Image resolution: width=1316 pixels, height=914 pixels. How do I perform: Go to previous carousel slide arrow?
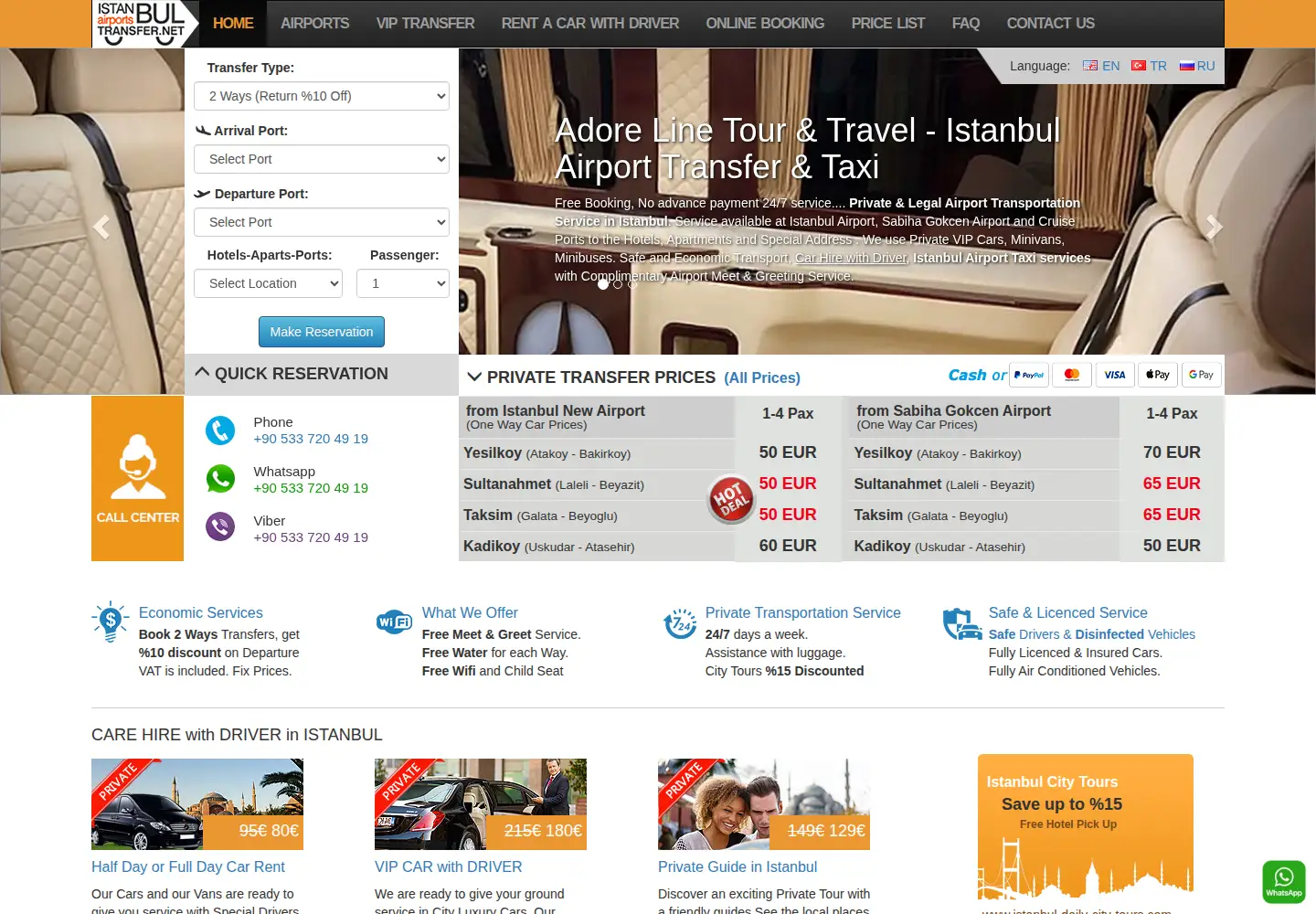point(101,226)
